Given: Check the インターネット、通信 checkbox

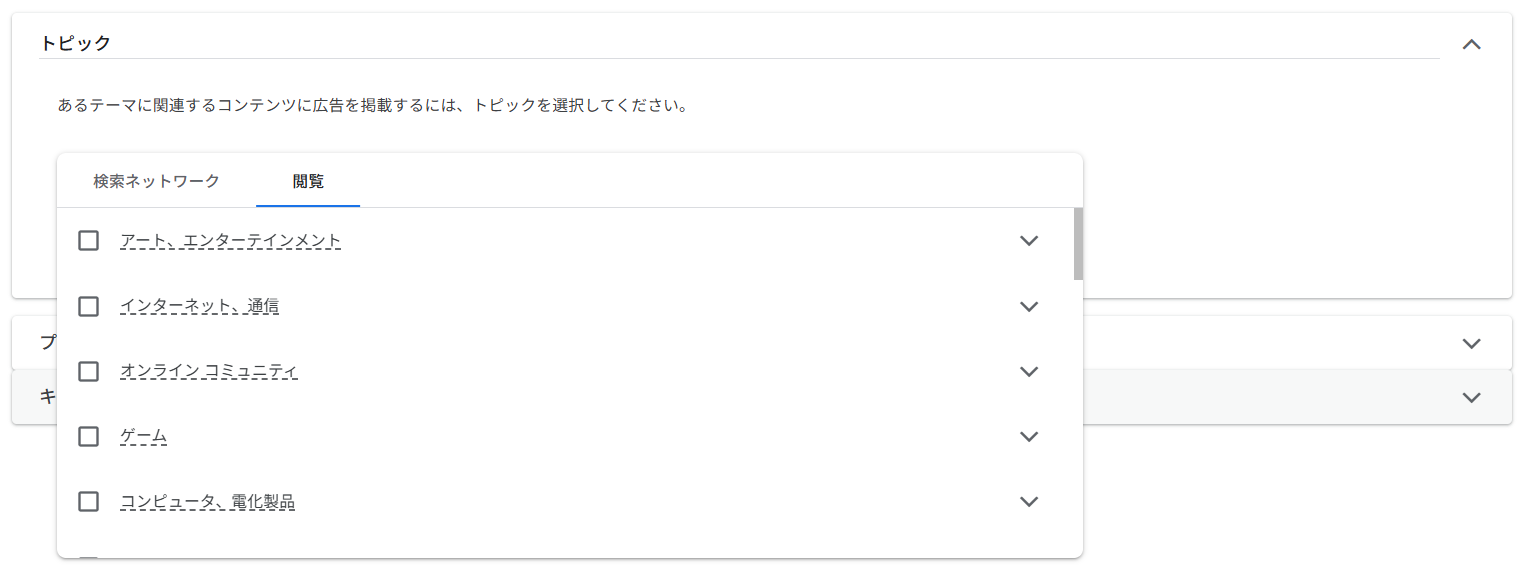Looking at the screenshot, I should (x=89, y=306).
